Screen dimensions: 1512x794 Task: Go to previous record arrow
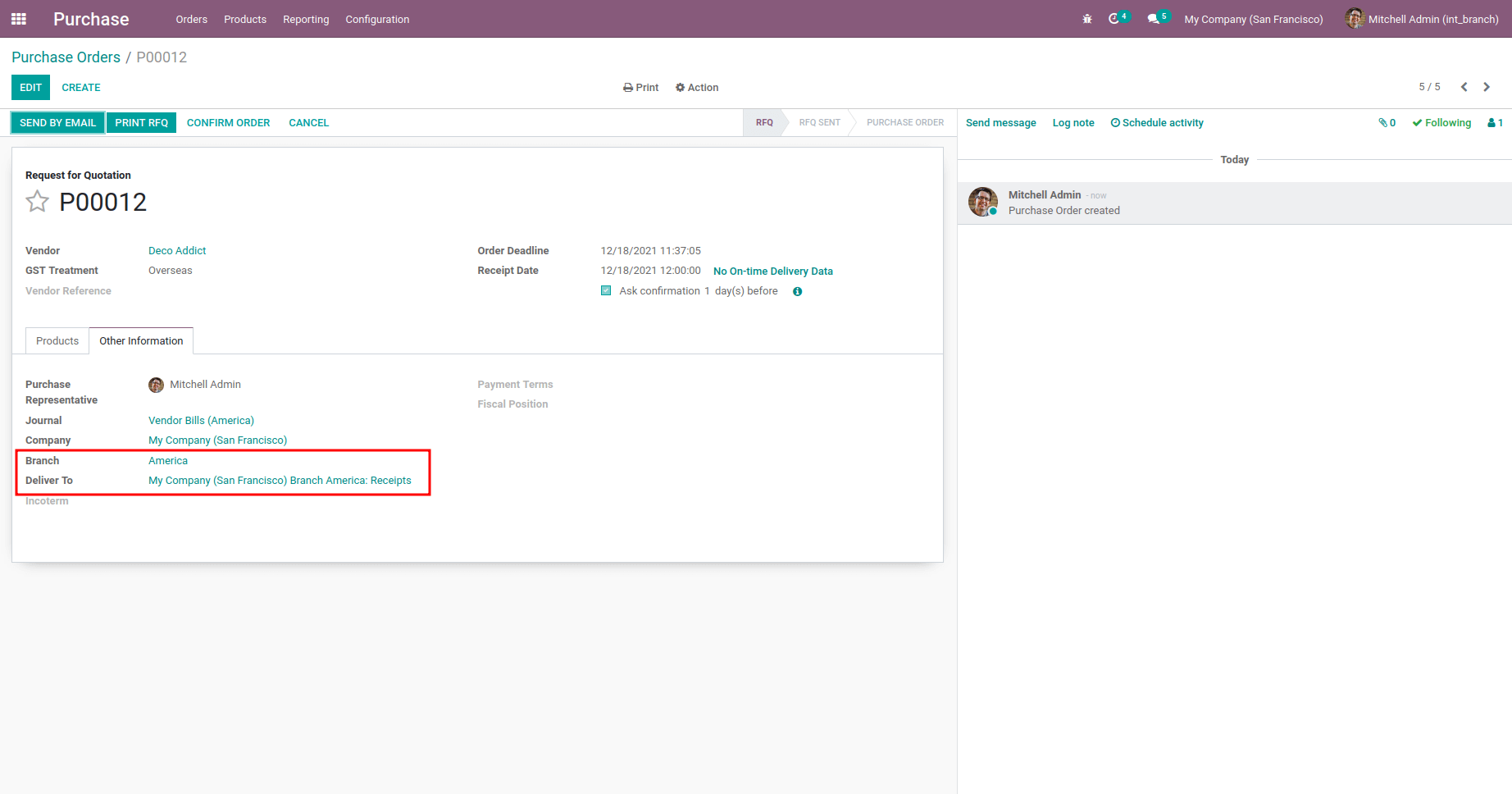1464,87
